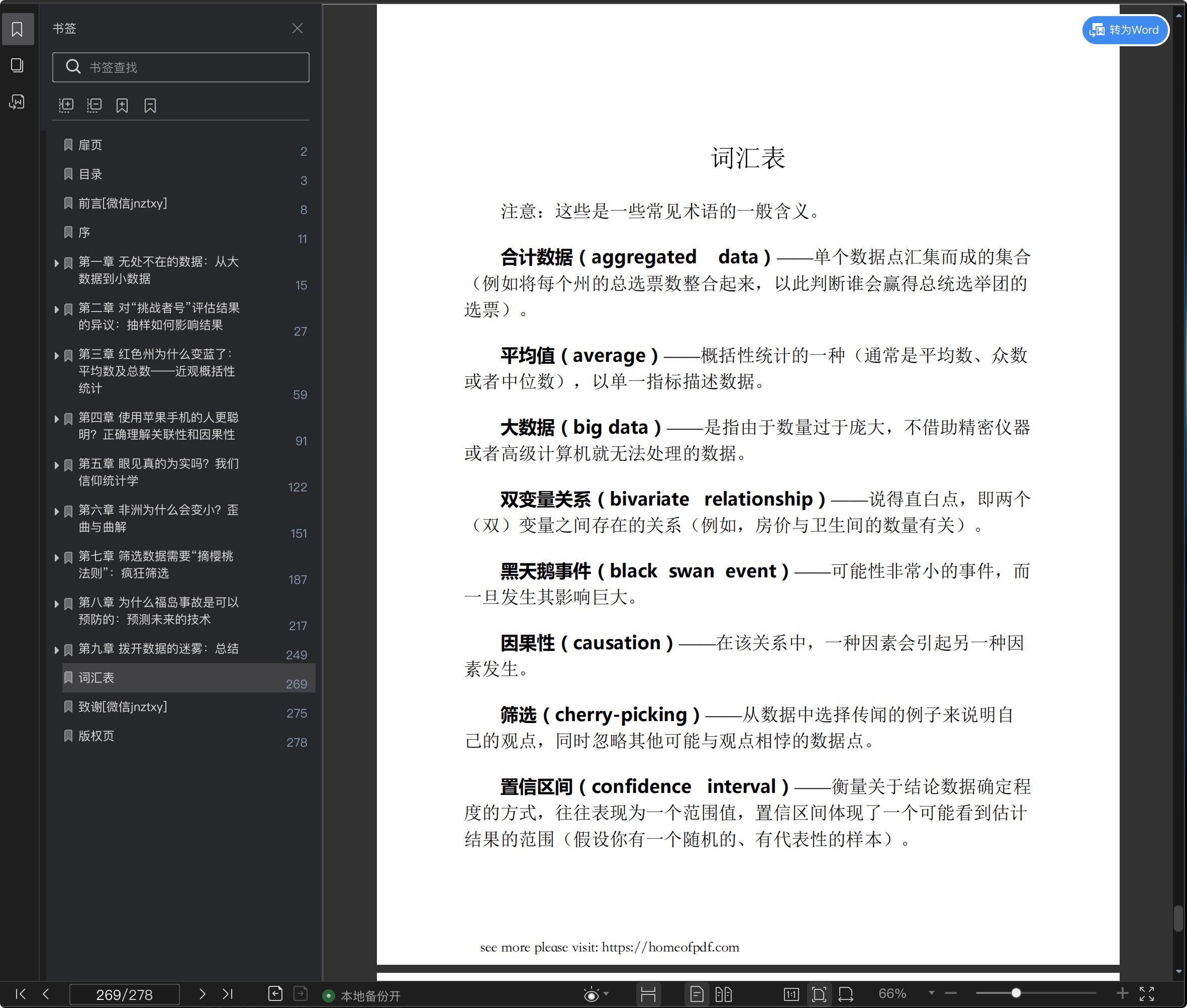
Task: Expand the 第二章 bookmark arrow
Action: point(57,309)
